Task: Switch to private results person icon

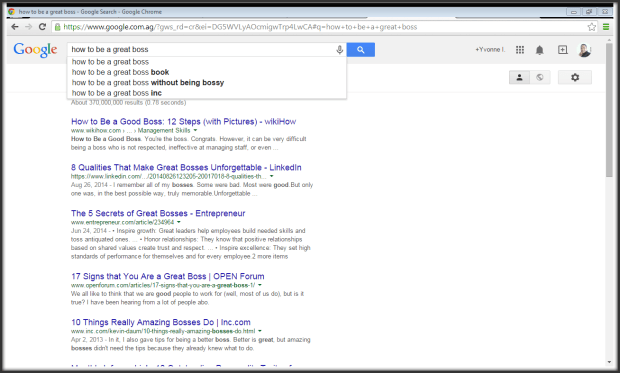Action: (520, 78)
